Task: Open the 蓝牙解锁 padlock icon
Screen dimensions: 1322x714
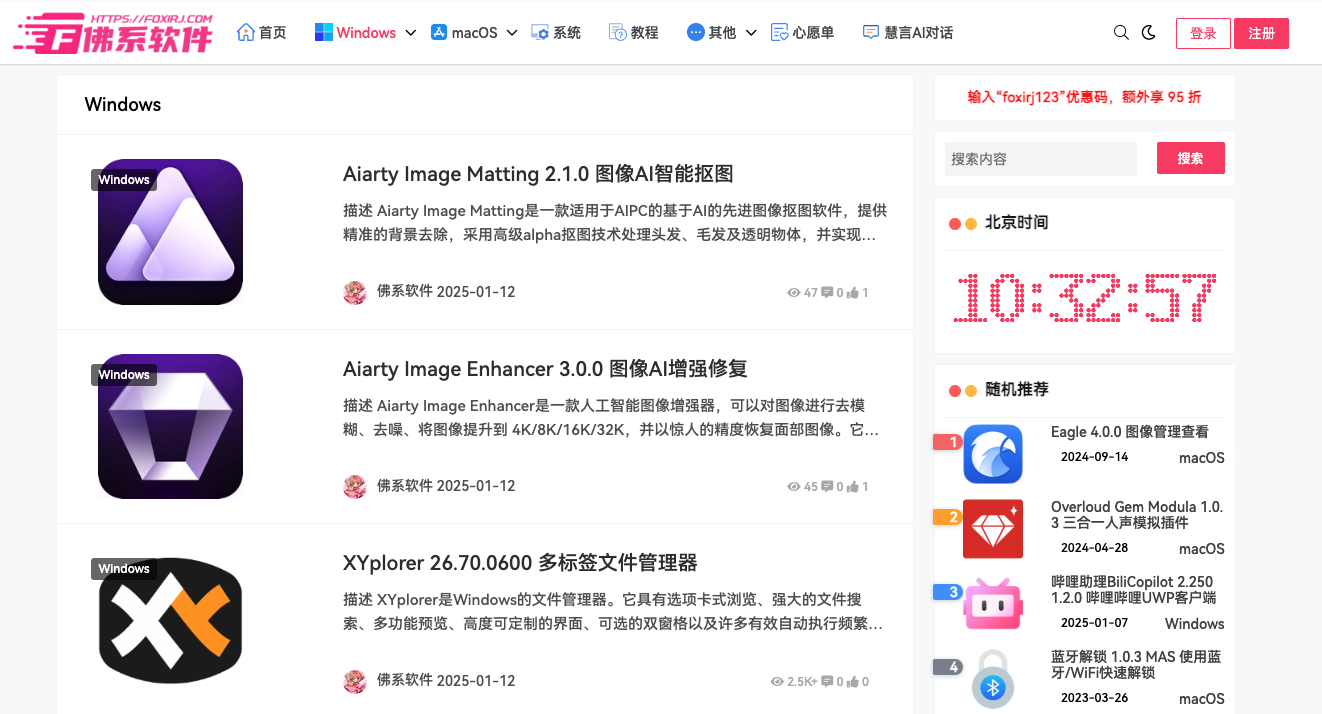Action: 993,678
